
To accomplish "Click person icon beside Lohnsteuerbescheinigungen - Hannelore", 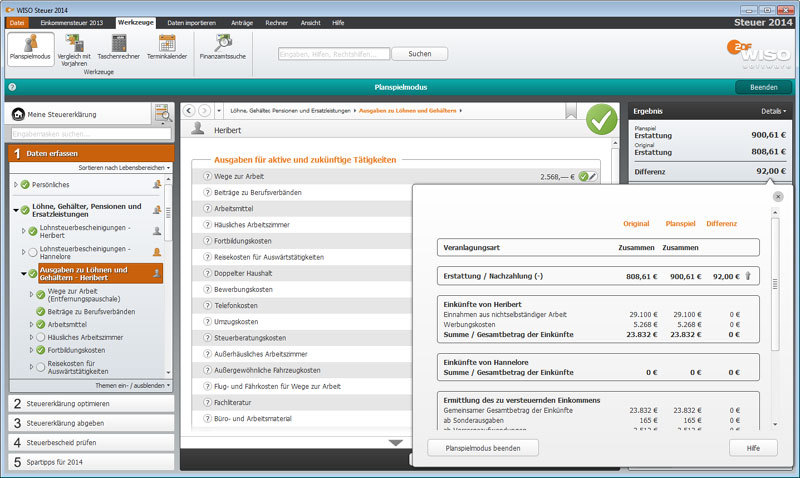I will pyautogui.click(x=157, y=252).
